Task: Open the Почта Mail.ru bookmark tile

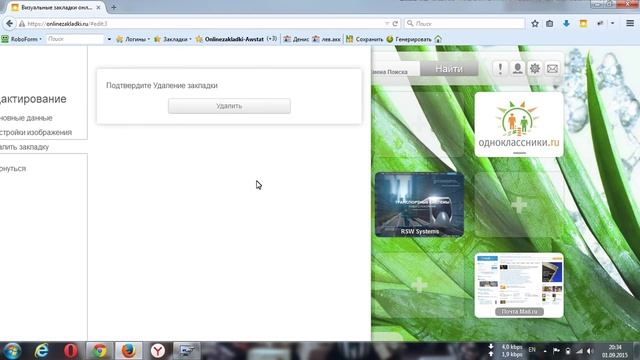Action: tap(519, 285)
